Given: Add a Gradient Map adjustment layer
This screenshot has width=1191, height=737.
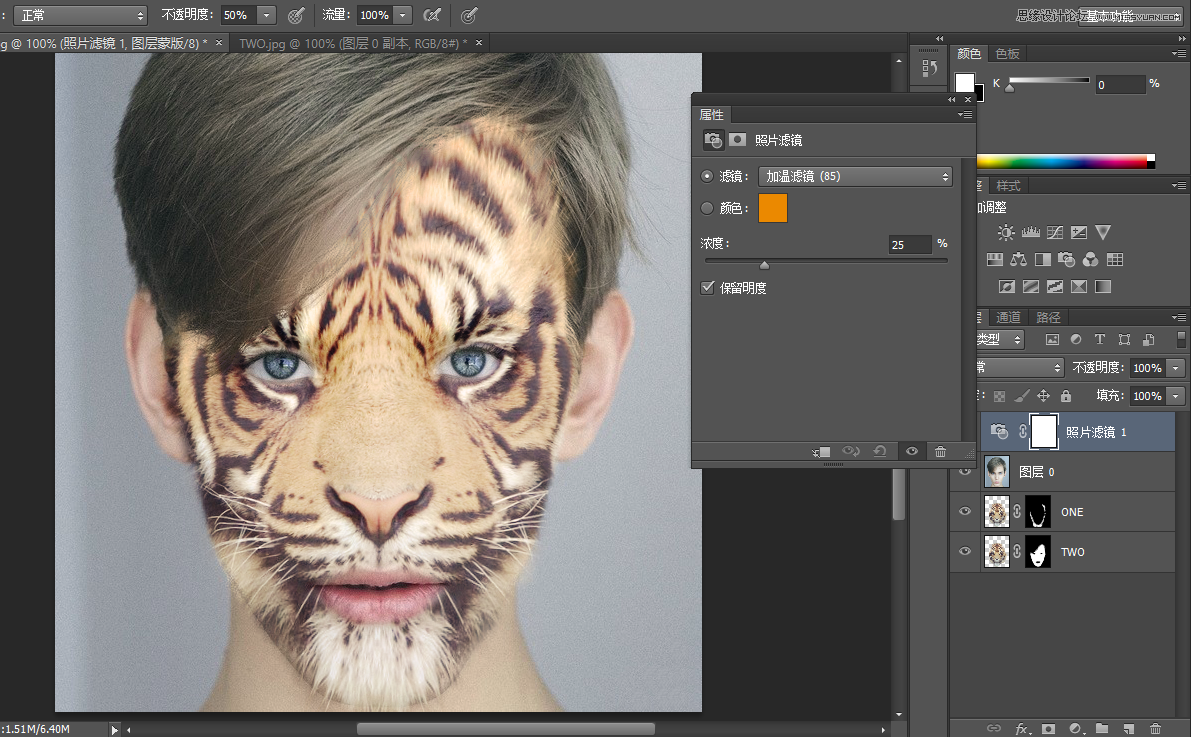Looking at the screenshot, I should pos(1103,286).
